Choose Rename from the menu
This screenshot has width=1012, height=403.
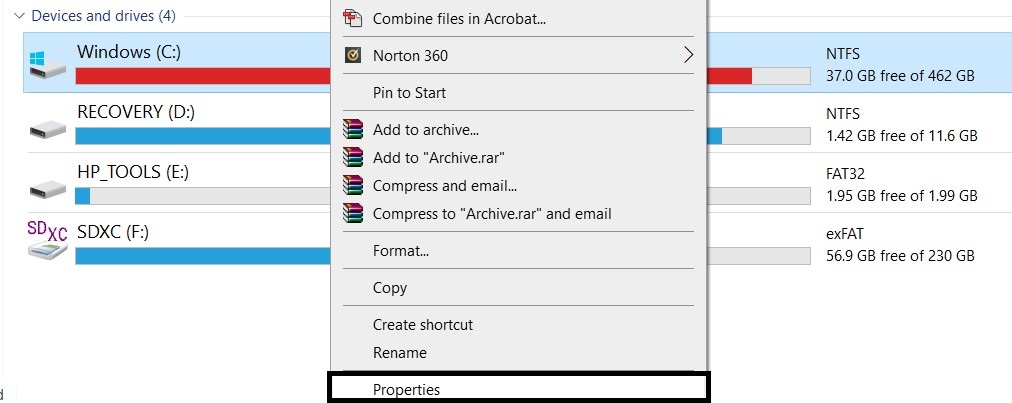pyautogui.click(x=399, y=353)
